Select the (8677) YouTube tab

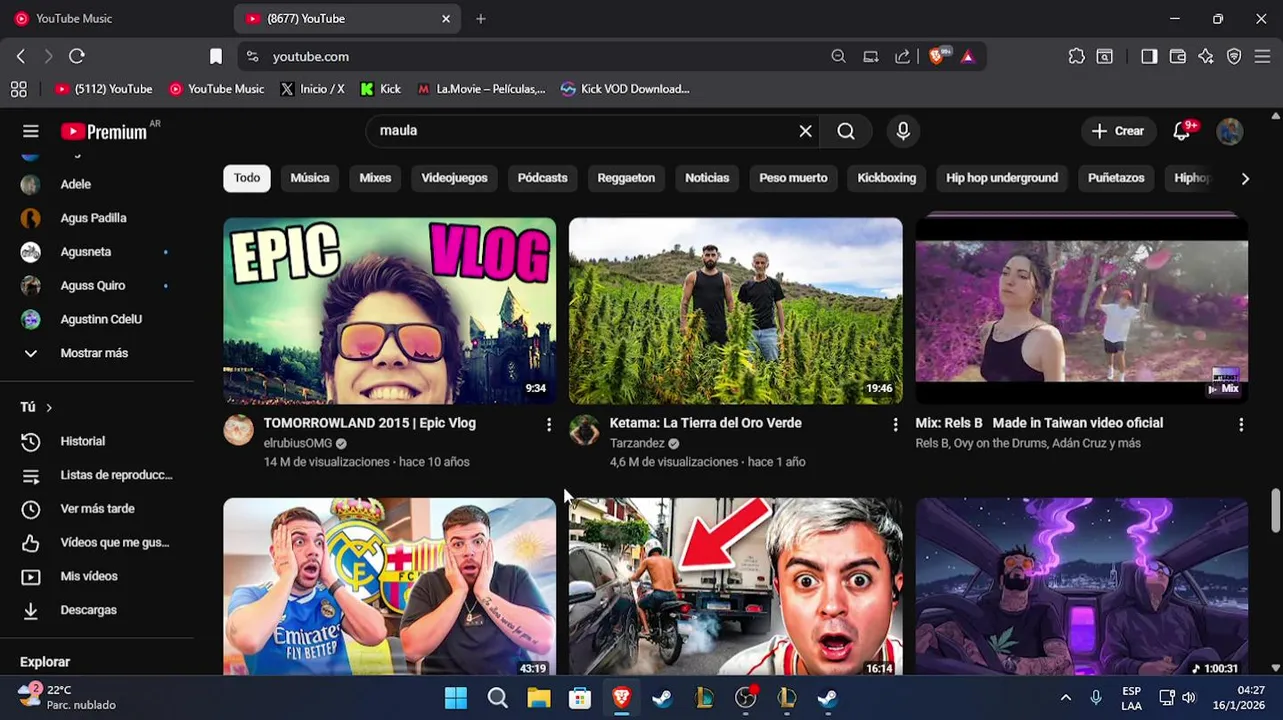click(347, 18)
